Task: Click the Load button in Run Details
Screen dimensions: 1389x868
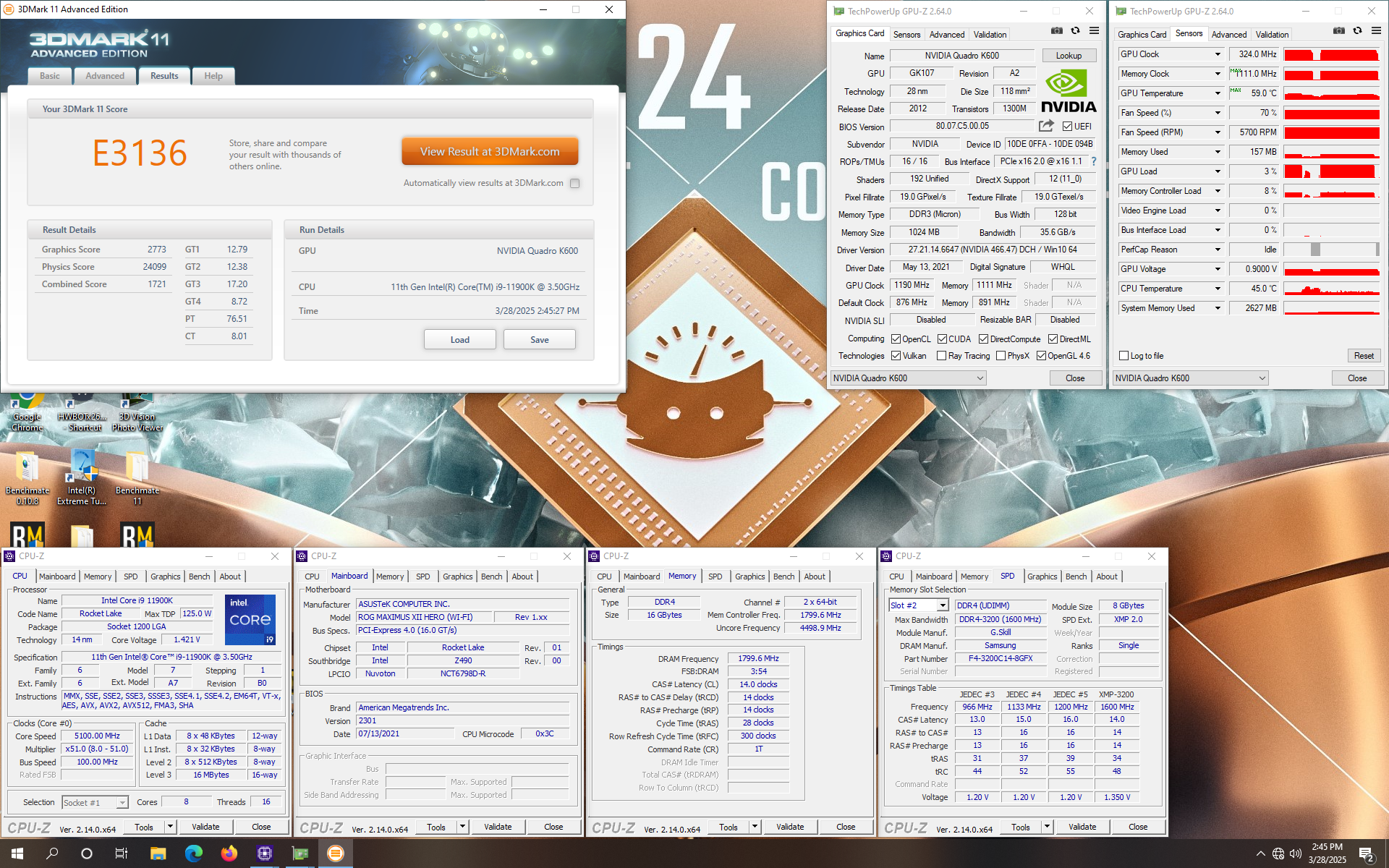Action: point(459,340)
